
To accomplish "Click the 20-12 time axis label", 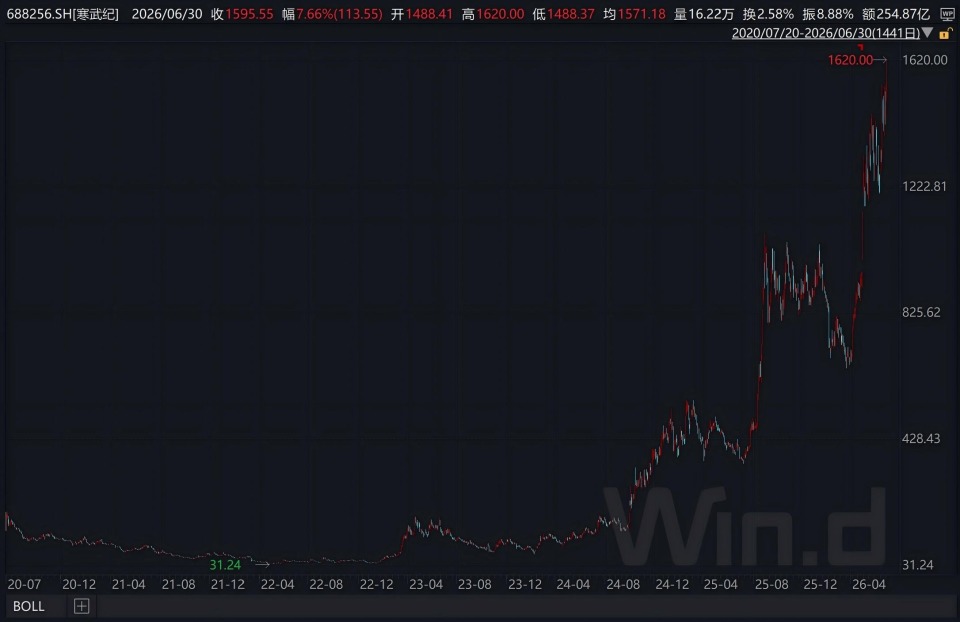I will coord(79,585).
